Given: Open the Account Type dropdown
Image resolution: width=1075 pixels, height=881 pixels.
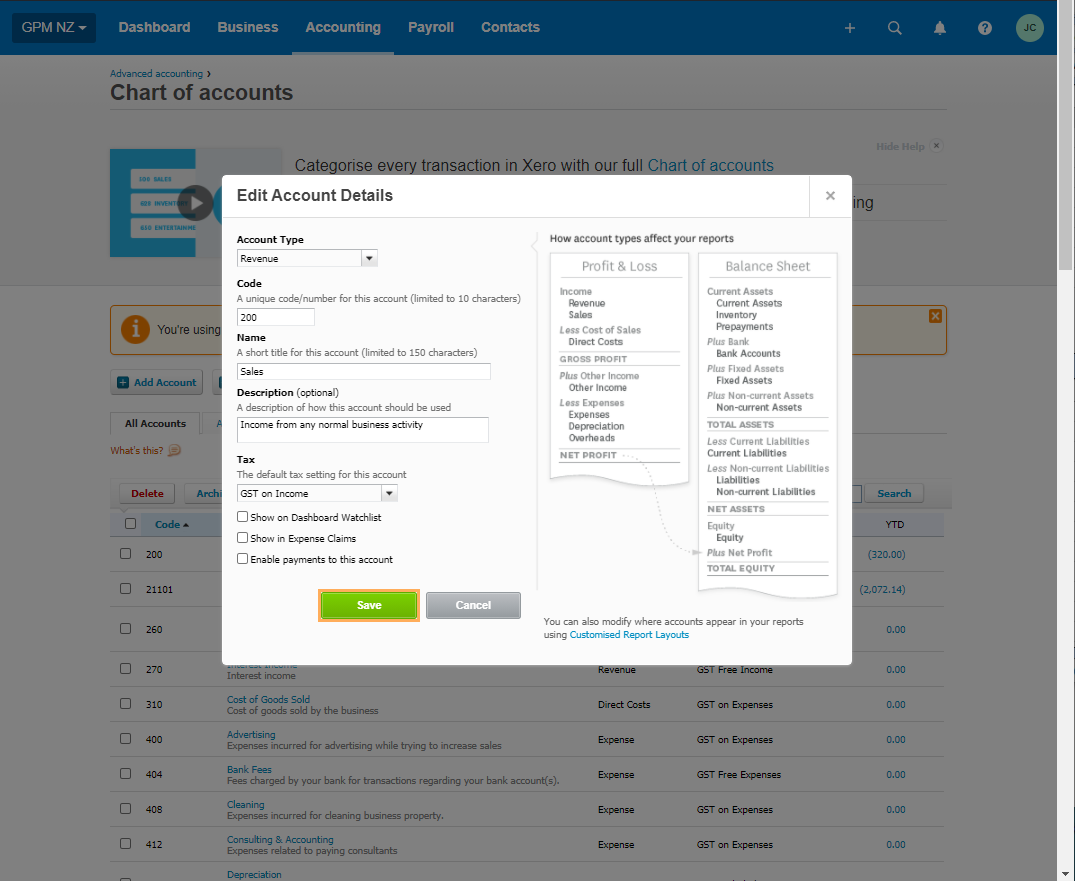Looking at the screenshot, I should (x=369, y=257).
